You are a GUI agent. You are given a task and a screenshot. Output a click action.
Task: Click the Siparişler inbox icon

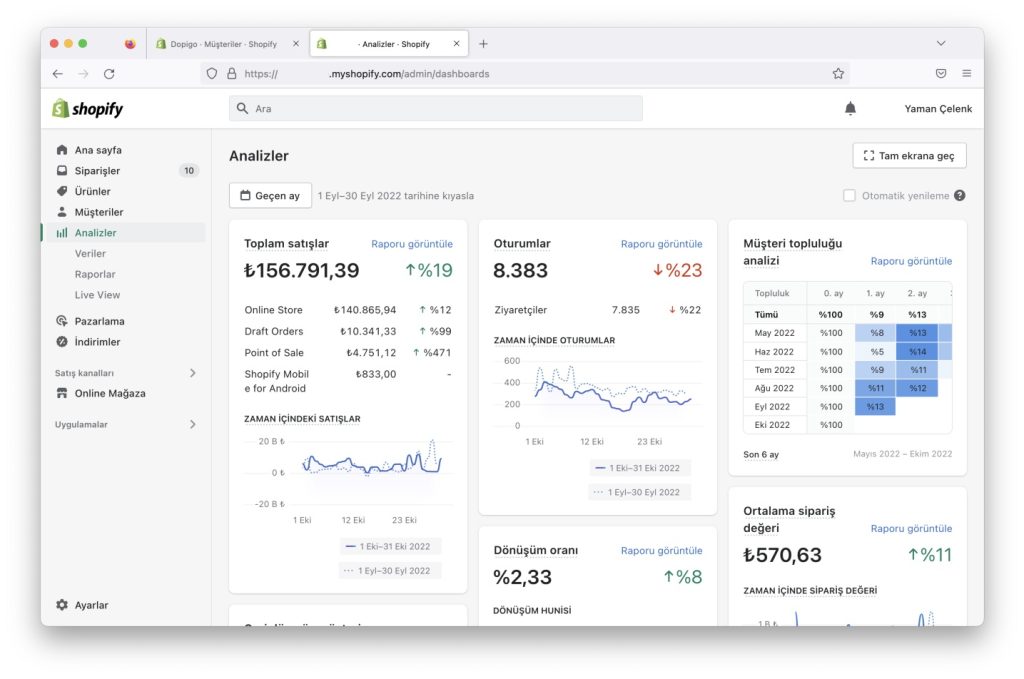(x=62, y=170)
